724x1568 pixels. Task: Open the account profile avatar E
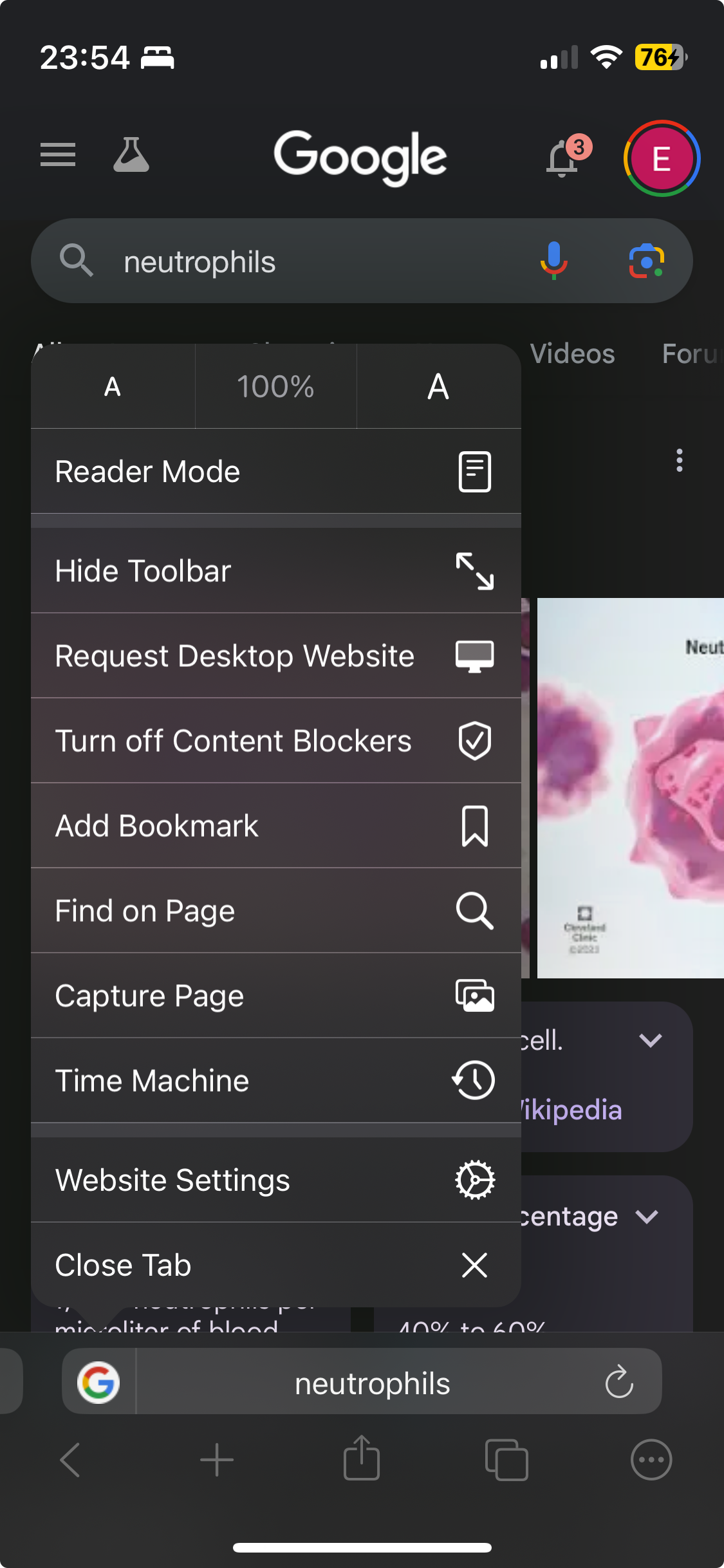662,158
